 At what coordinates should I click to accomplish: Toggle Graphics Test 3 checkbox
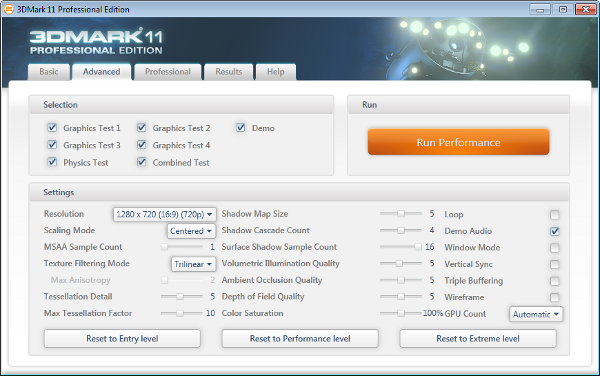52,145
